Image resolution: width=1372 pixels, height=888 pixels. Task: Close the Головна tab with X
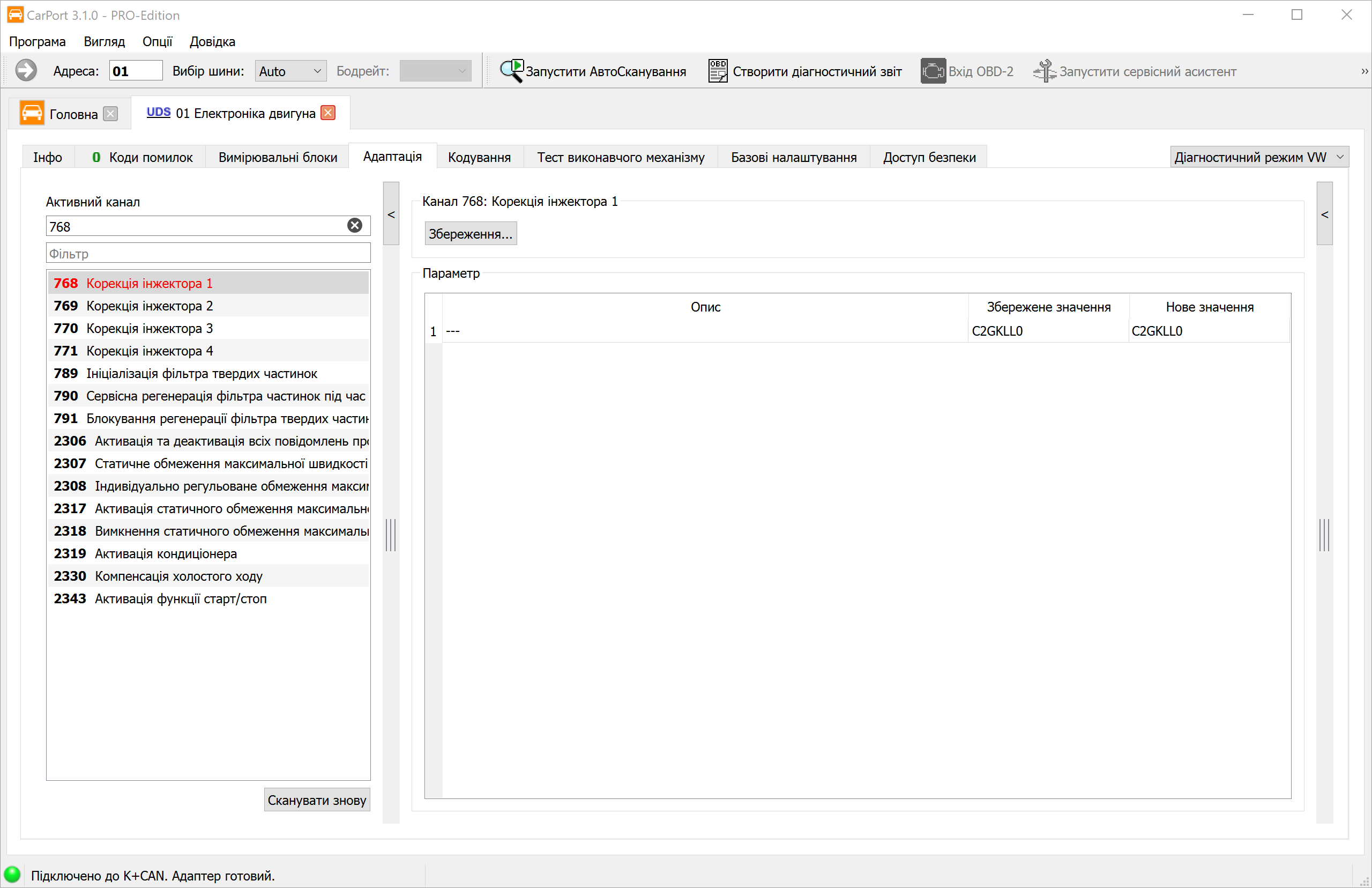[x=110, y=114]
